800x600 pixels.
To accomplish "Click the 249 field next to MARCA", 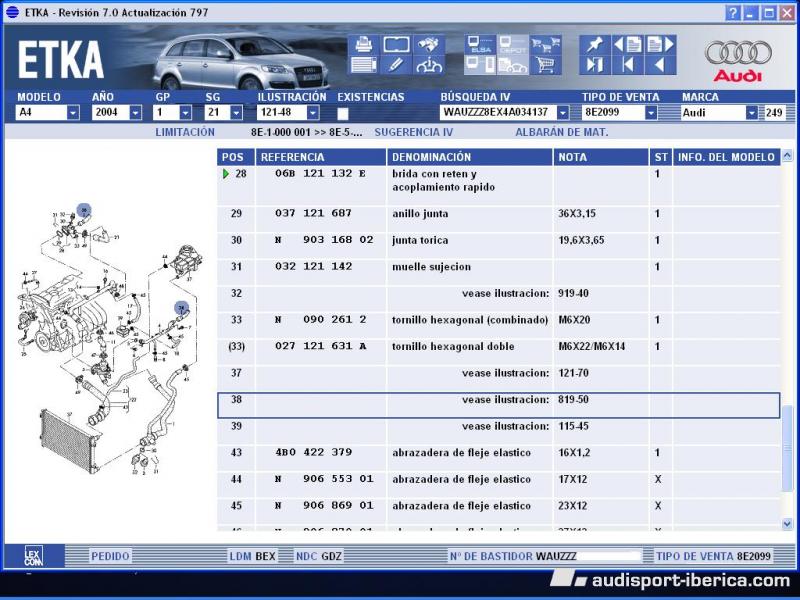I will (773, 113).
